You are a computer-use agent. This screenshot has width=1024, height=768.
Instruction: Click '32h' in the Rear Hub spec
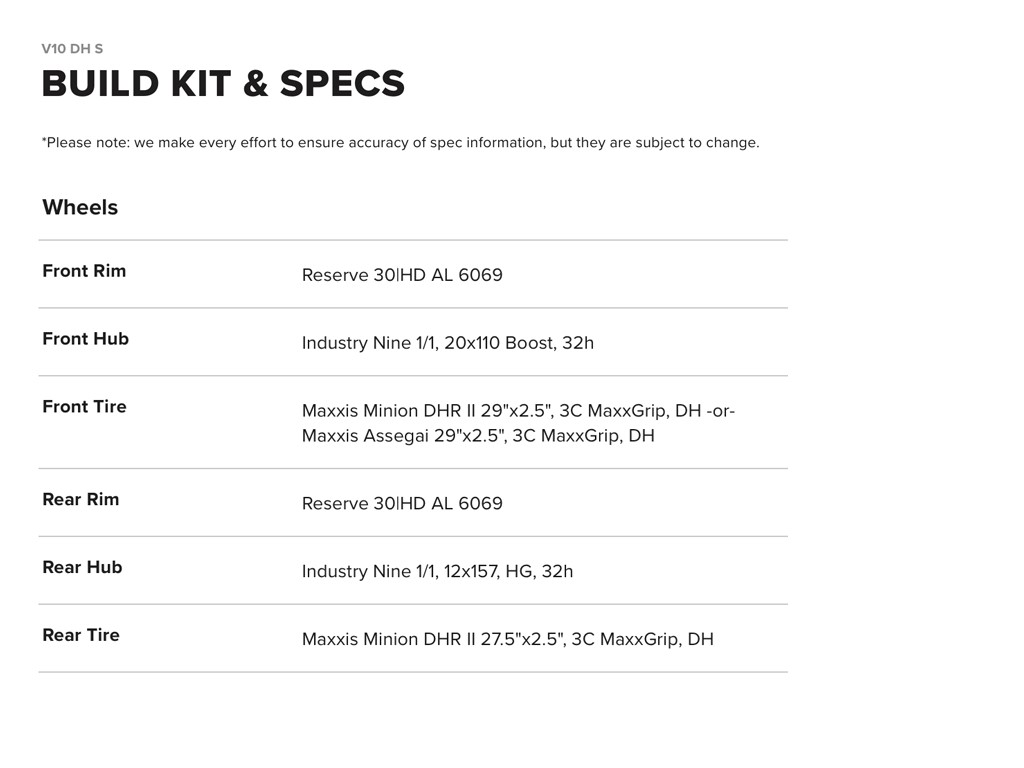pyautogui.click(x=557, y=572)
